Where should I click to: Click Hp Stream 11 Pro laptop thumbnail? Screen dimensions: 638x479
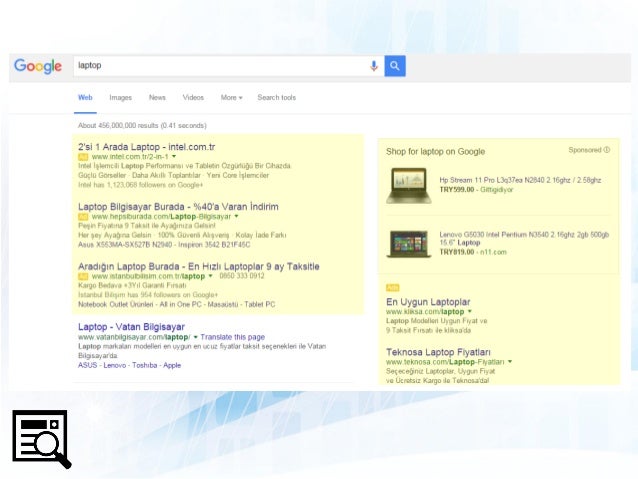409,186
